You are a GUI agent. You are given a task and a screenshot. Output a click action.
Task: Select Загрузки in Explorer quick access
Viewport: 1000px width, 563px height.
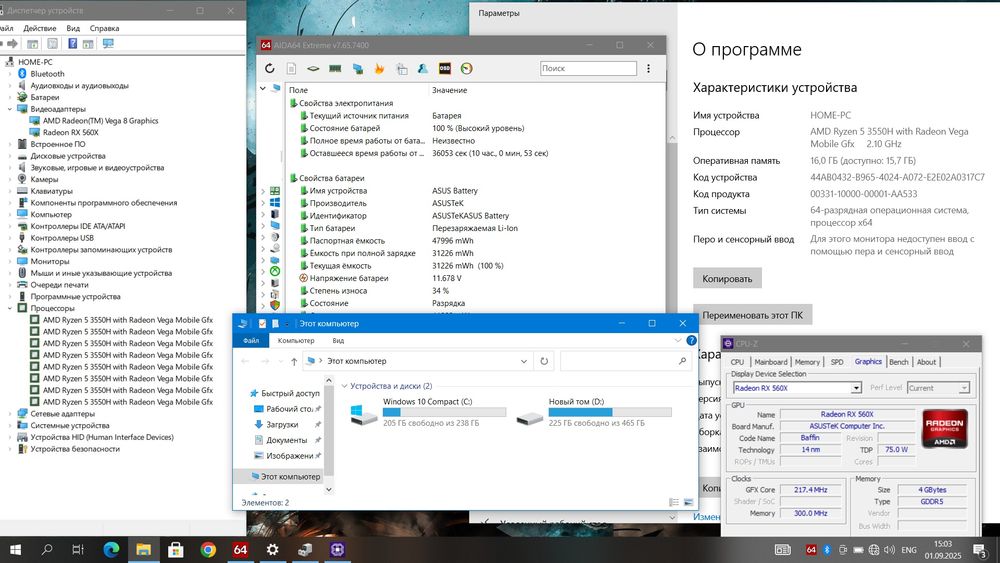pos(282,425)
